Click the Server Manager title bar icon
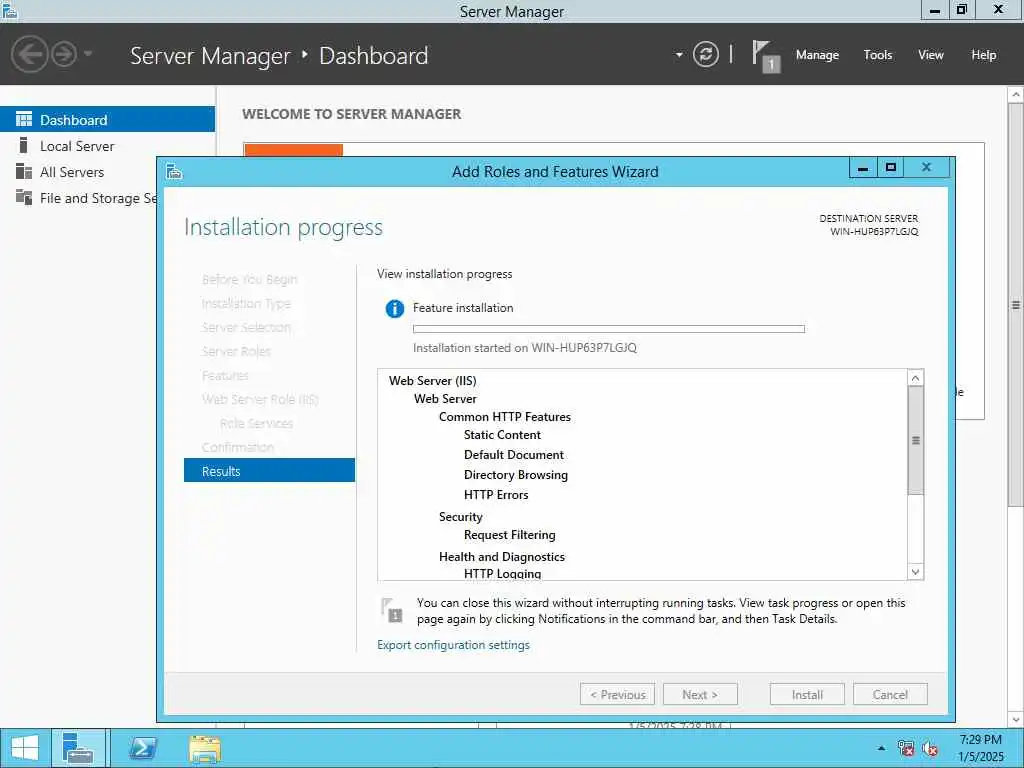Screen dimensions: 1024x768 point(9,10)
